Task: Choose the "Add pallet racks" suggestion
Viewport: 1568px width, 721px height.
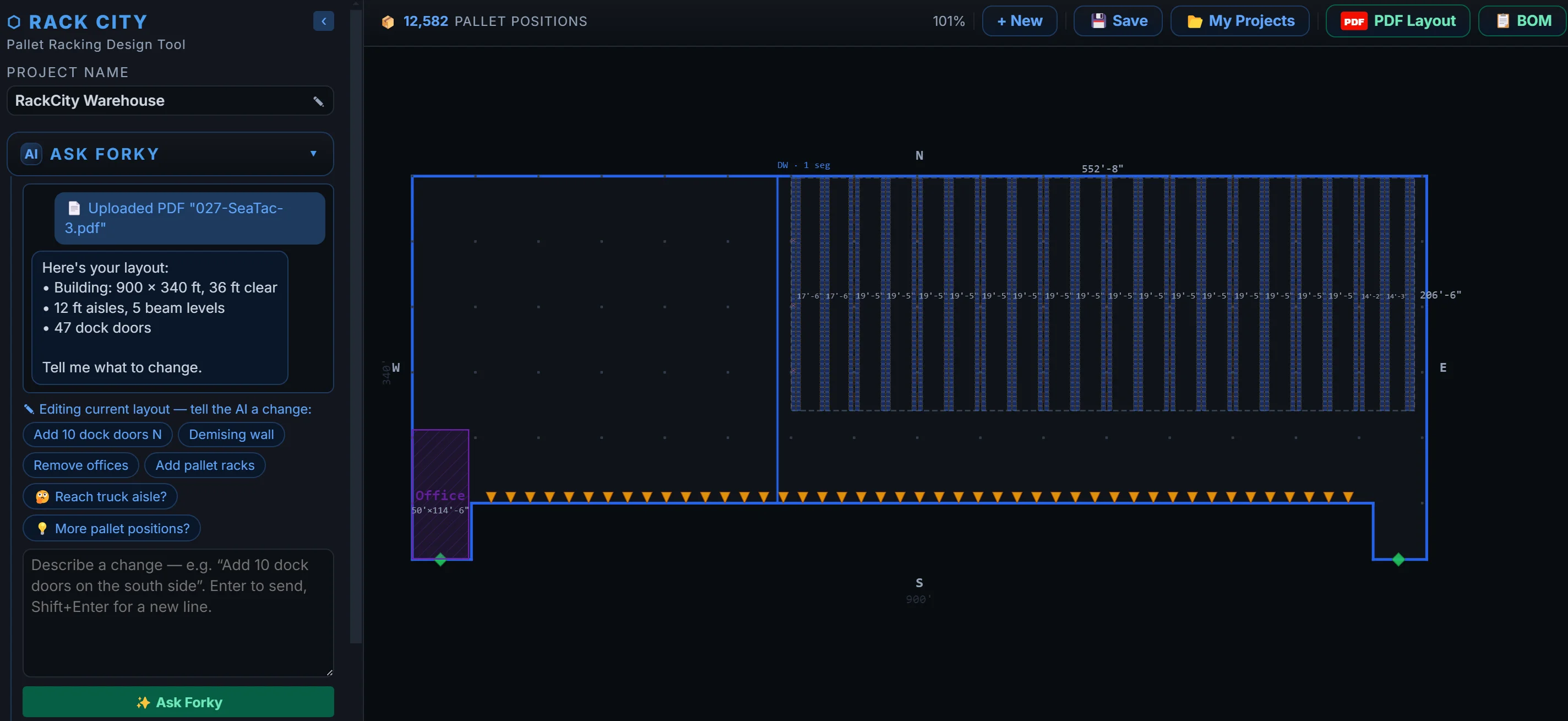Action: [x=205, y=465]
